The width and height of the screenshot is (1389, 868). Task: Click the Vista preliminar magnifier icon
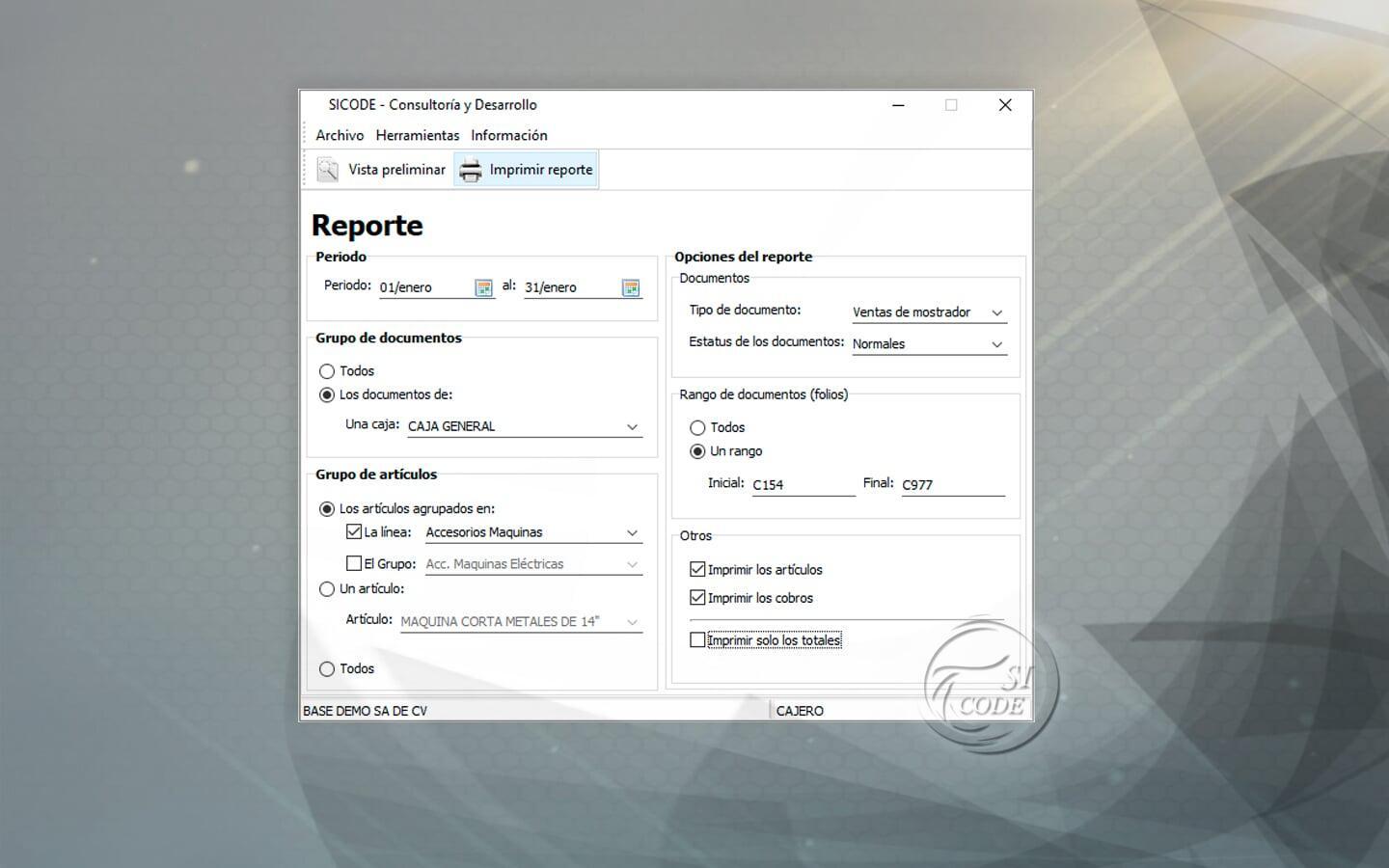328,170
